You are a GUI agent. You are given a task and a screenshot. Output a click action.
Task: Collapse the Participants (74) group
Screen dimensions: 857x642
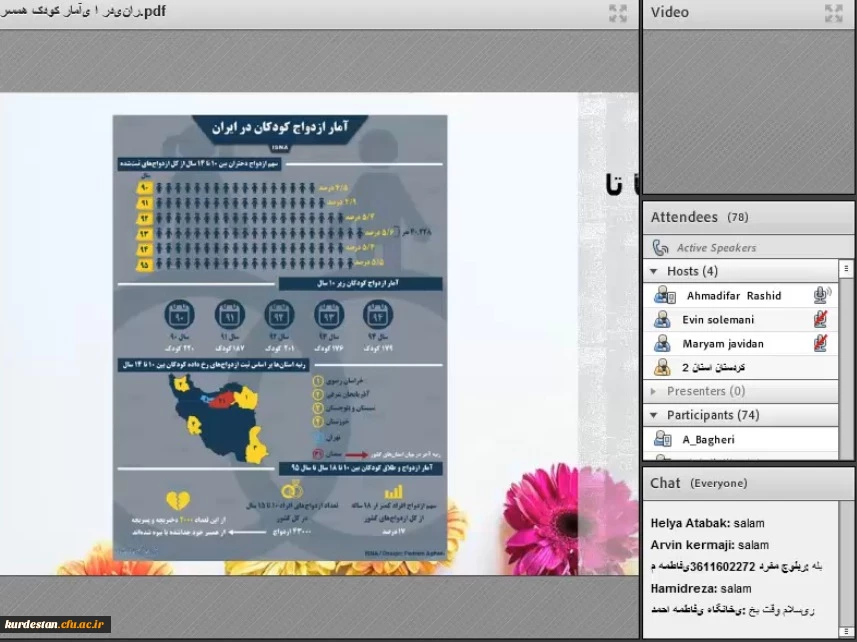655,415
